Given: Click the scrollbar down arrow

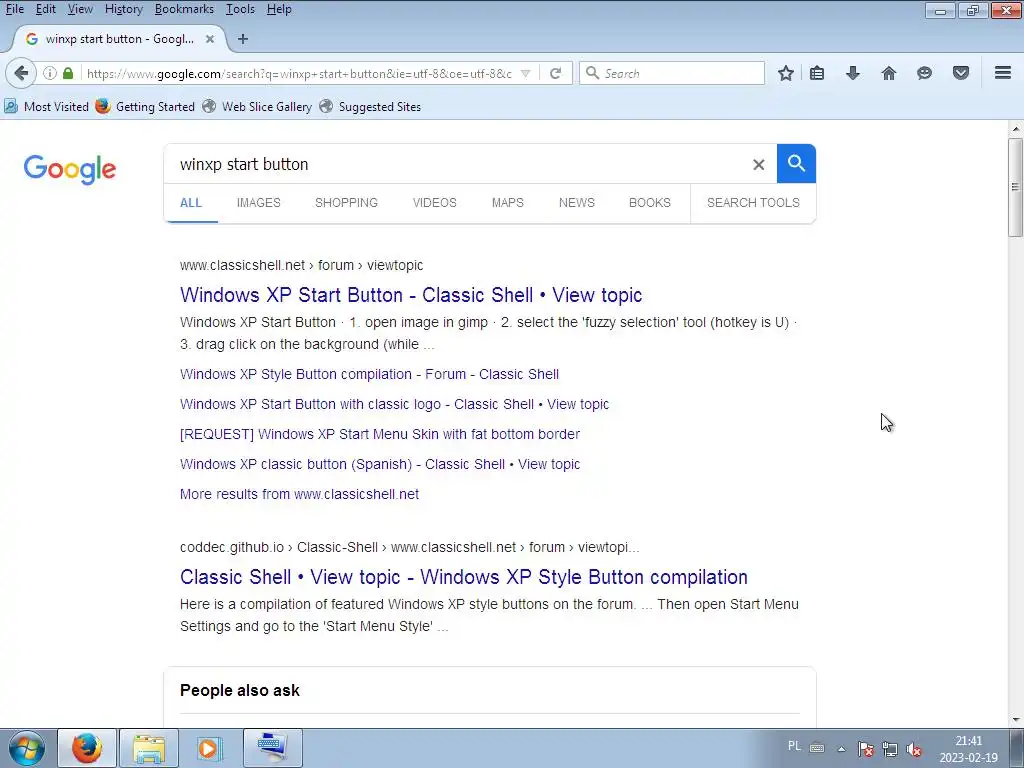Looking at the screenshot, I should [x=1016, y=720].
